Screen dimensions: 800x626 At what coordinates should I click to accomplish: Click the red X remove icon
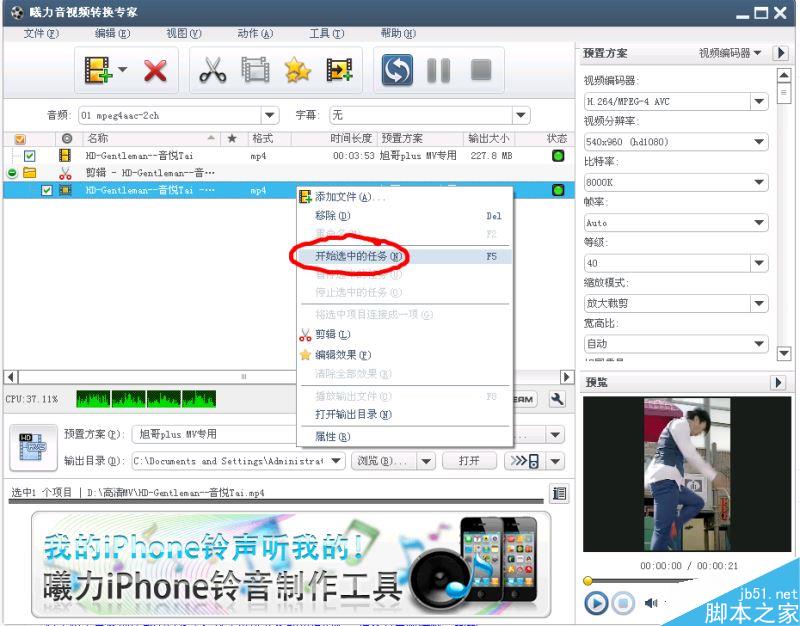[x=155, y=70]
